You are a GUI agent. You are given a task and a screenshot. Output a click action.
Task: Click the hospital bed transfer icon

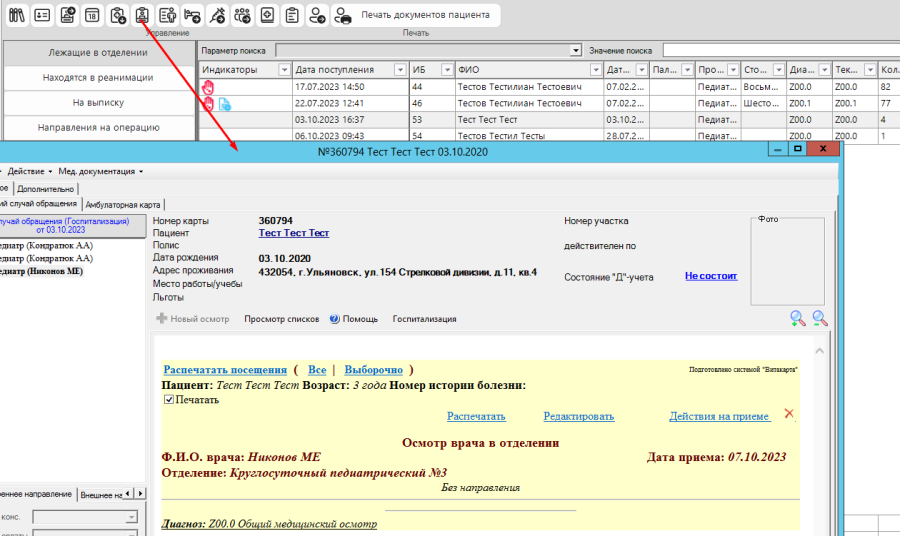point(192,15)
